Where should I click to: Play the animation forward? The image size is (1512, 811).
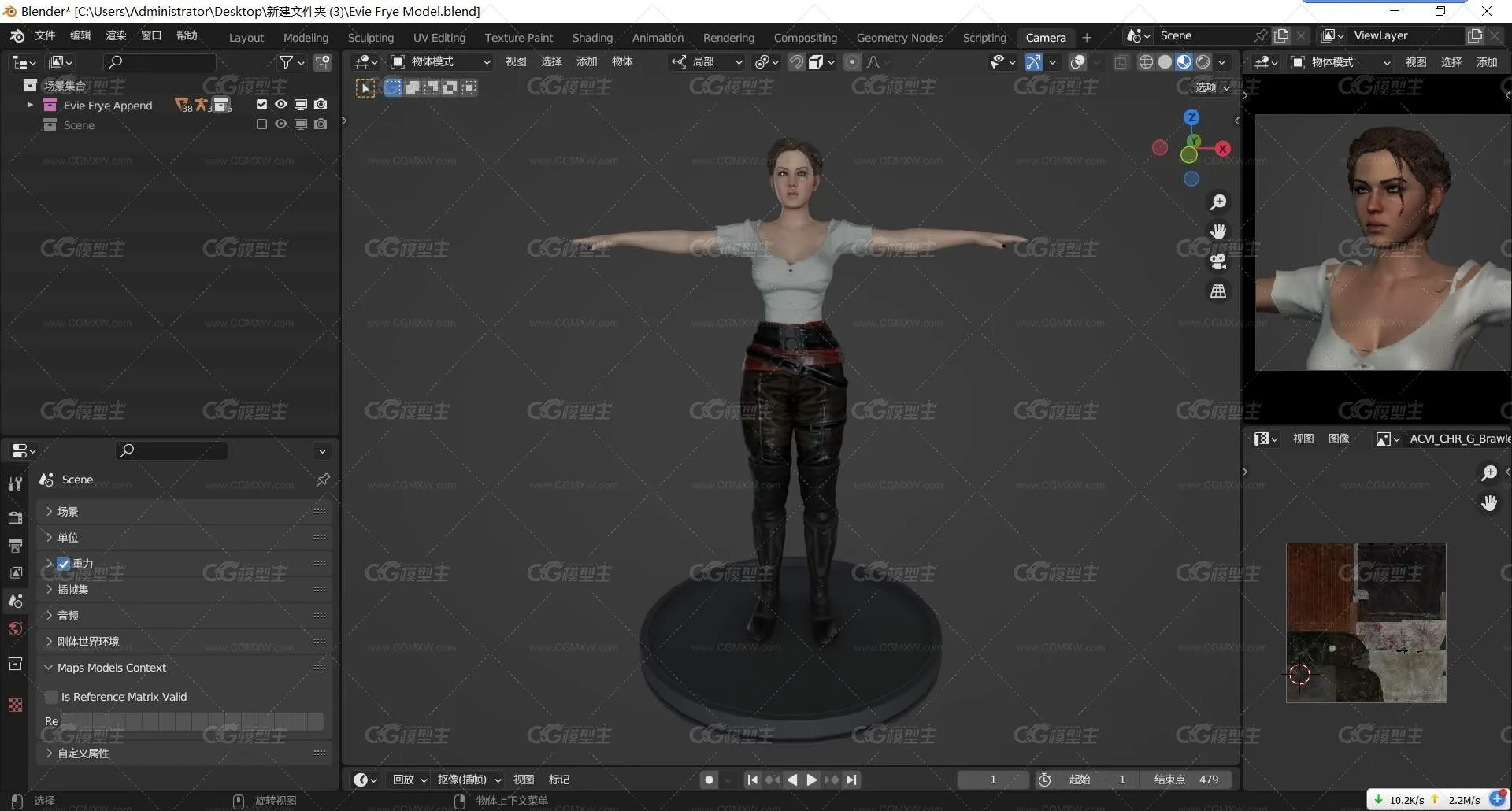811,780
